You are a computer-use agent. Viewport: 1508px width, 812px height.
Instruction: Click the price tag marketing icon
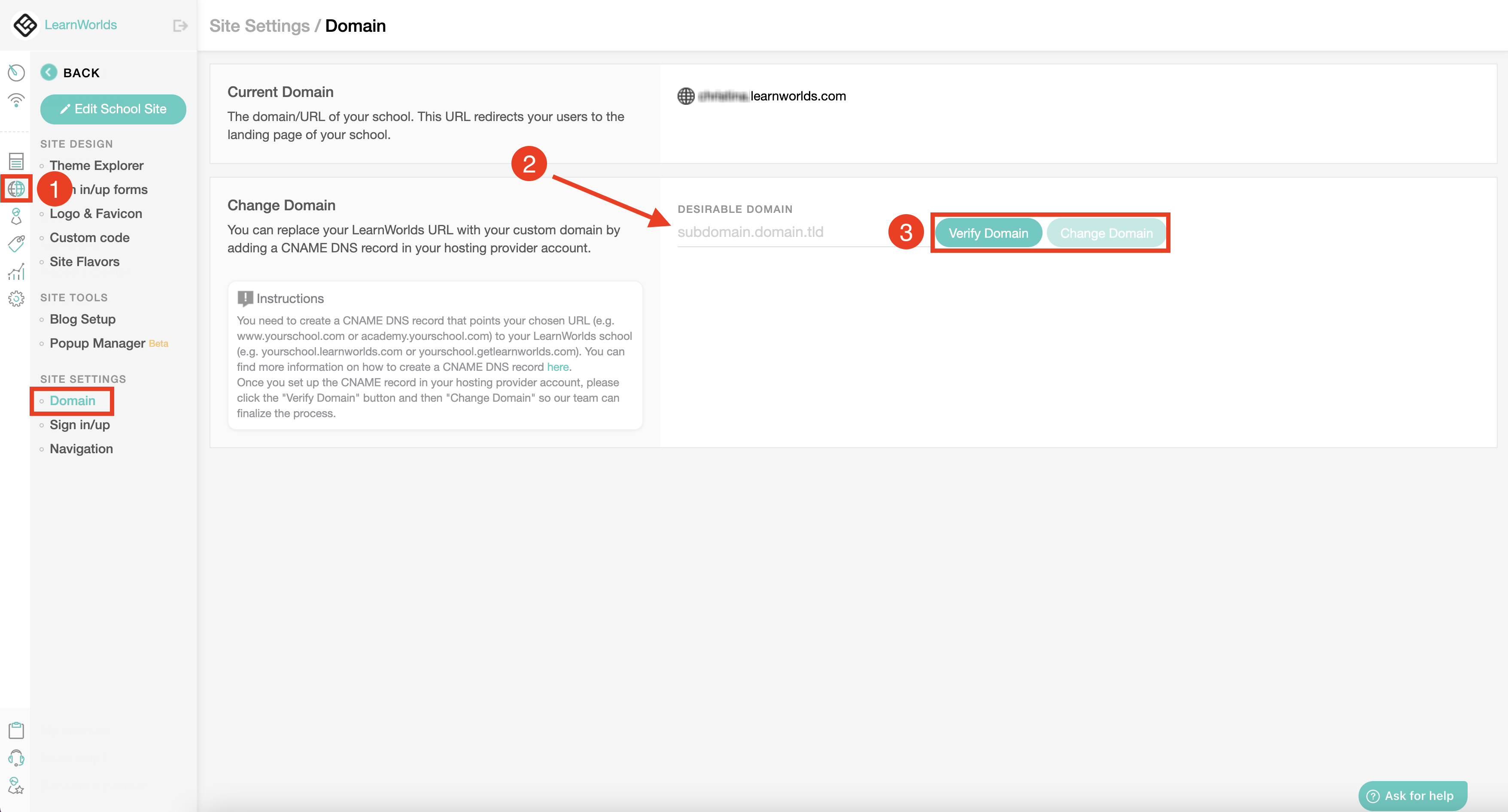point(16,243)
